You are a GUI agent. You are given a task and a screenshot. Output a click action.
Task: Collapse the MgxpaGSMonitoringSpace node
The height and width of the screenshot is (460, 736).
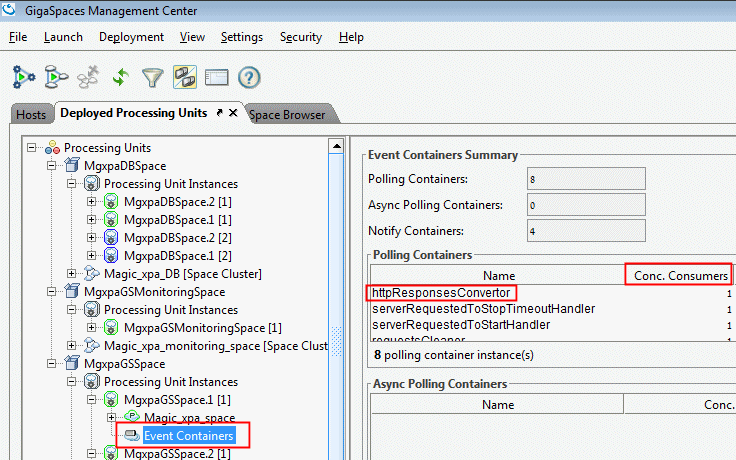pyautogui.click(x=52, y=291)
